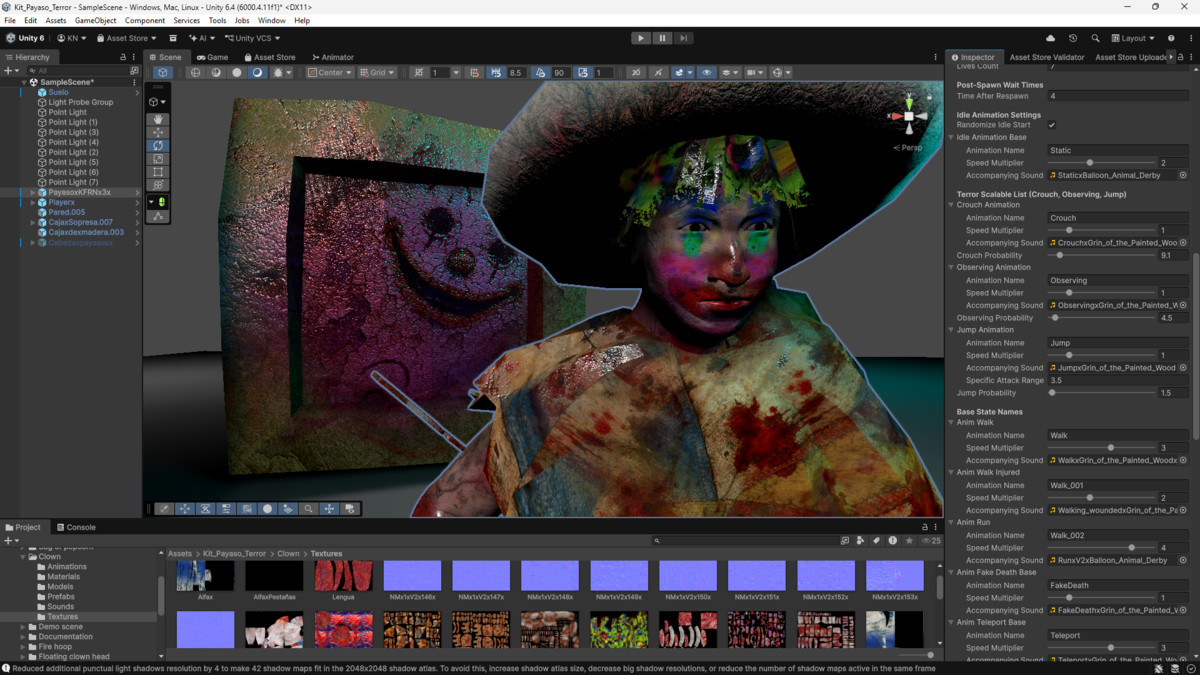This screenshot has width=1200, height=675.
Task: Click the Project favorites star icon
Action: click(909, 540)
